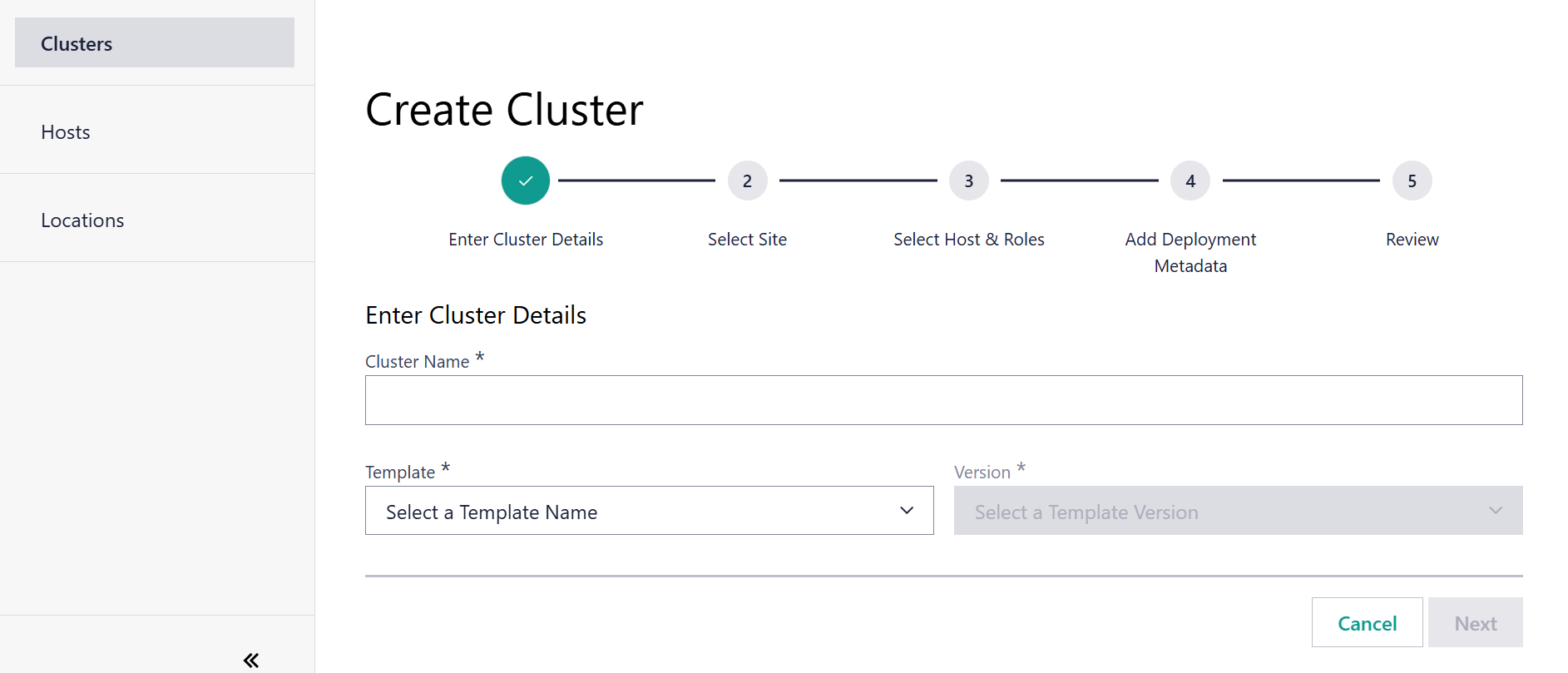This screenshot has width=1568, height=673.
Task: Navigate to Hosts in the sidebar
Action: pos(66,132)
